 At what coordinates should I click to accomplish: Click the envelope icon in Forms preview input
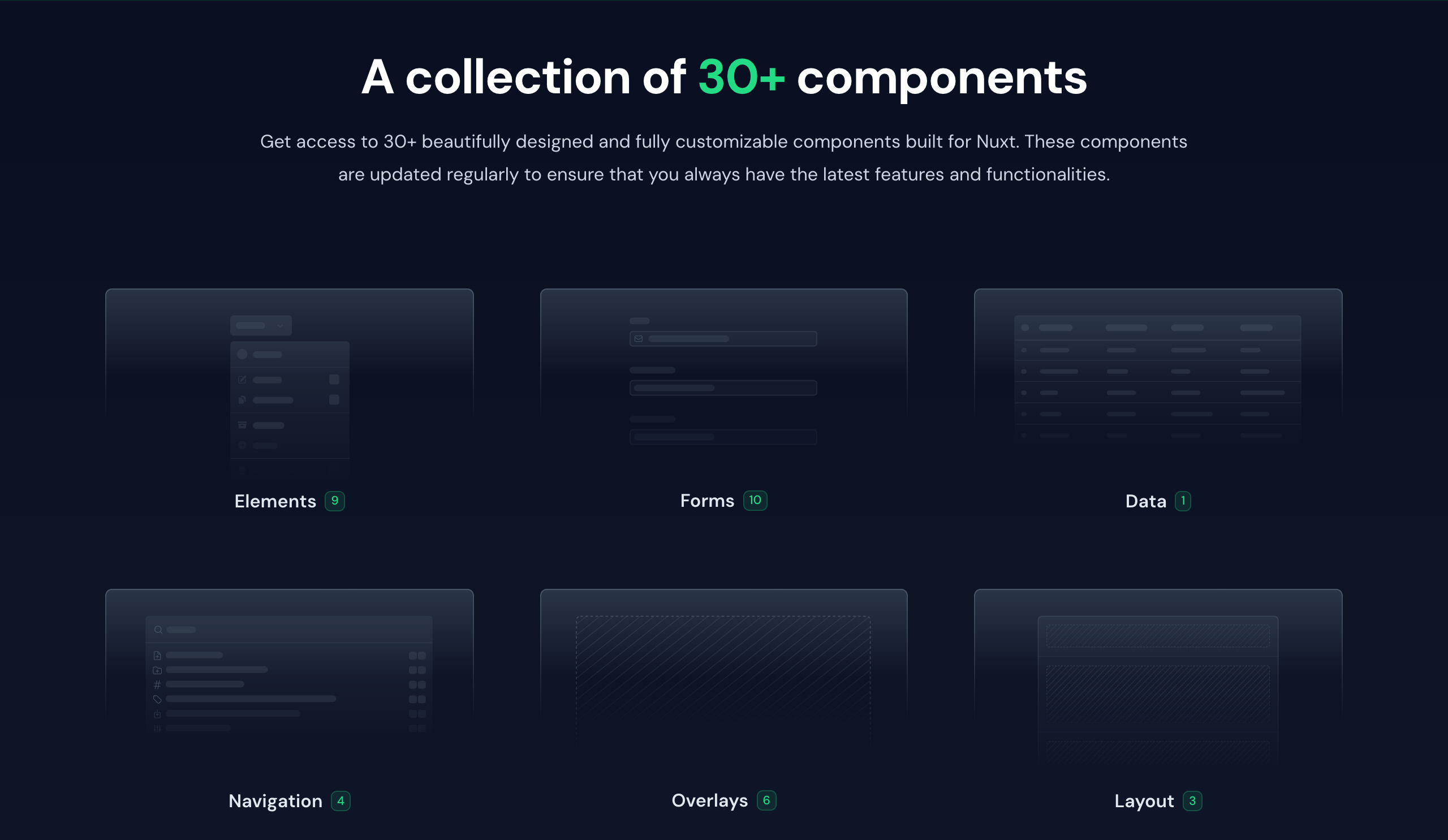pos(639,338)
